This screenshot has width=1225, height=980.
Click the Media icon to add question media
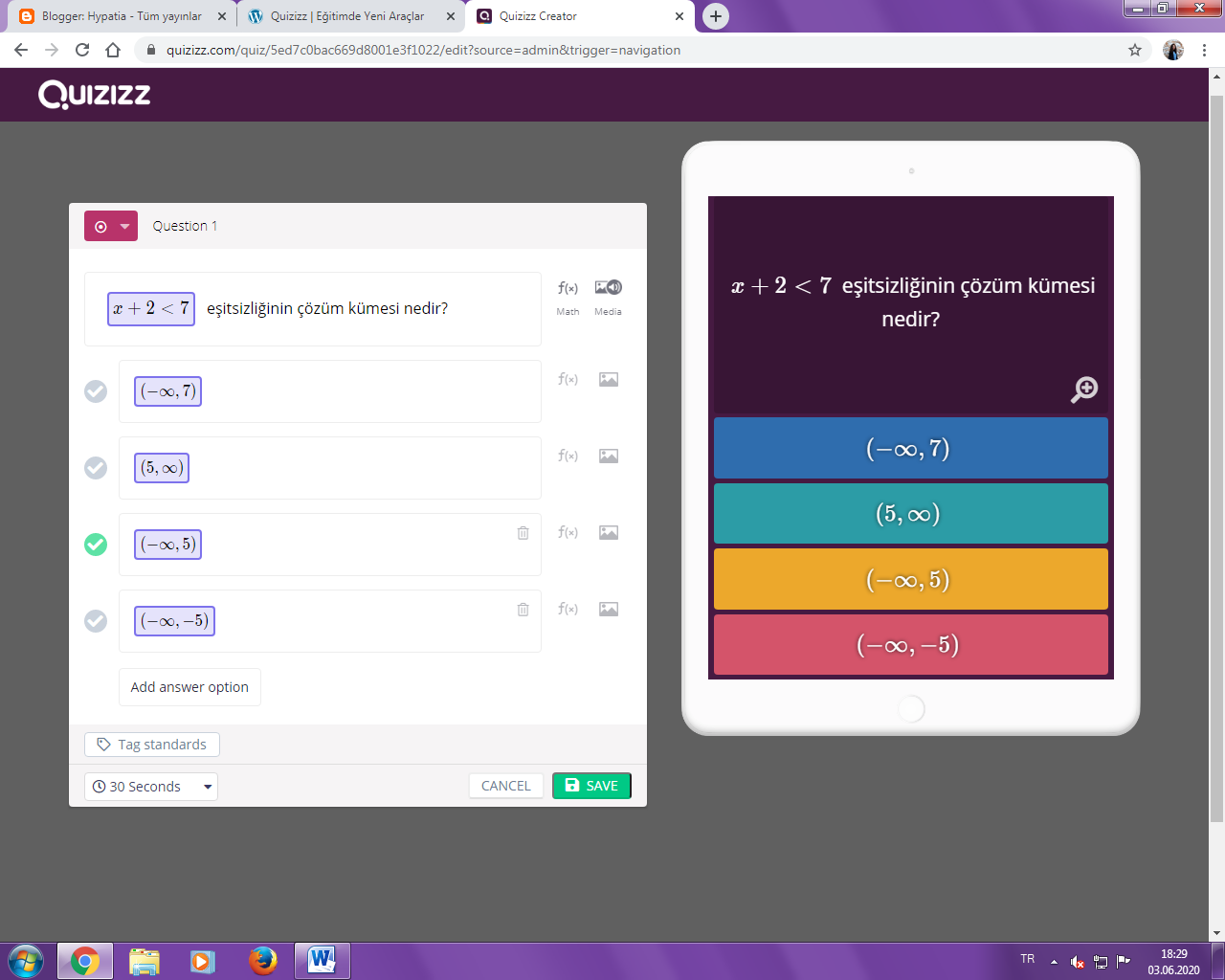(607, 286)
